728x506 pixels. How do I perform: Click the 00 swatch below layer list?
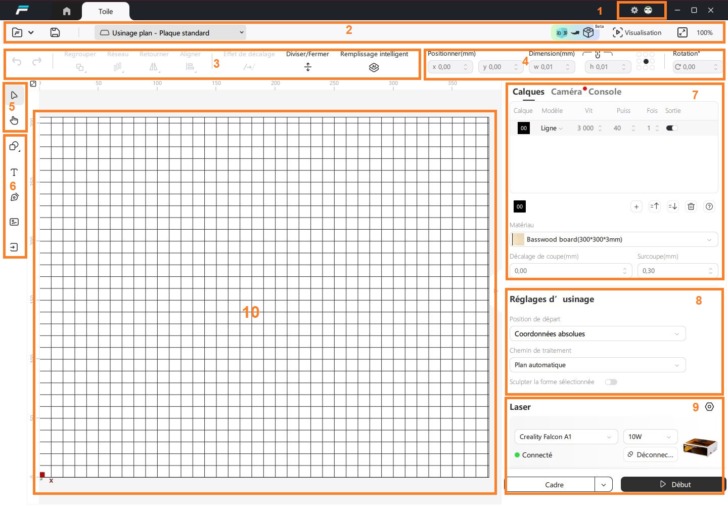click(x=520, y=207)
